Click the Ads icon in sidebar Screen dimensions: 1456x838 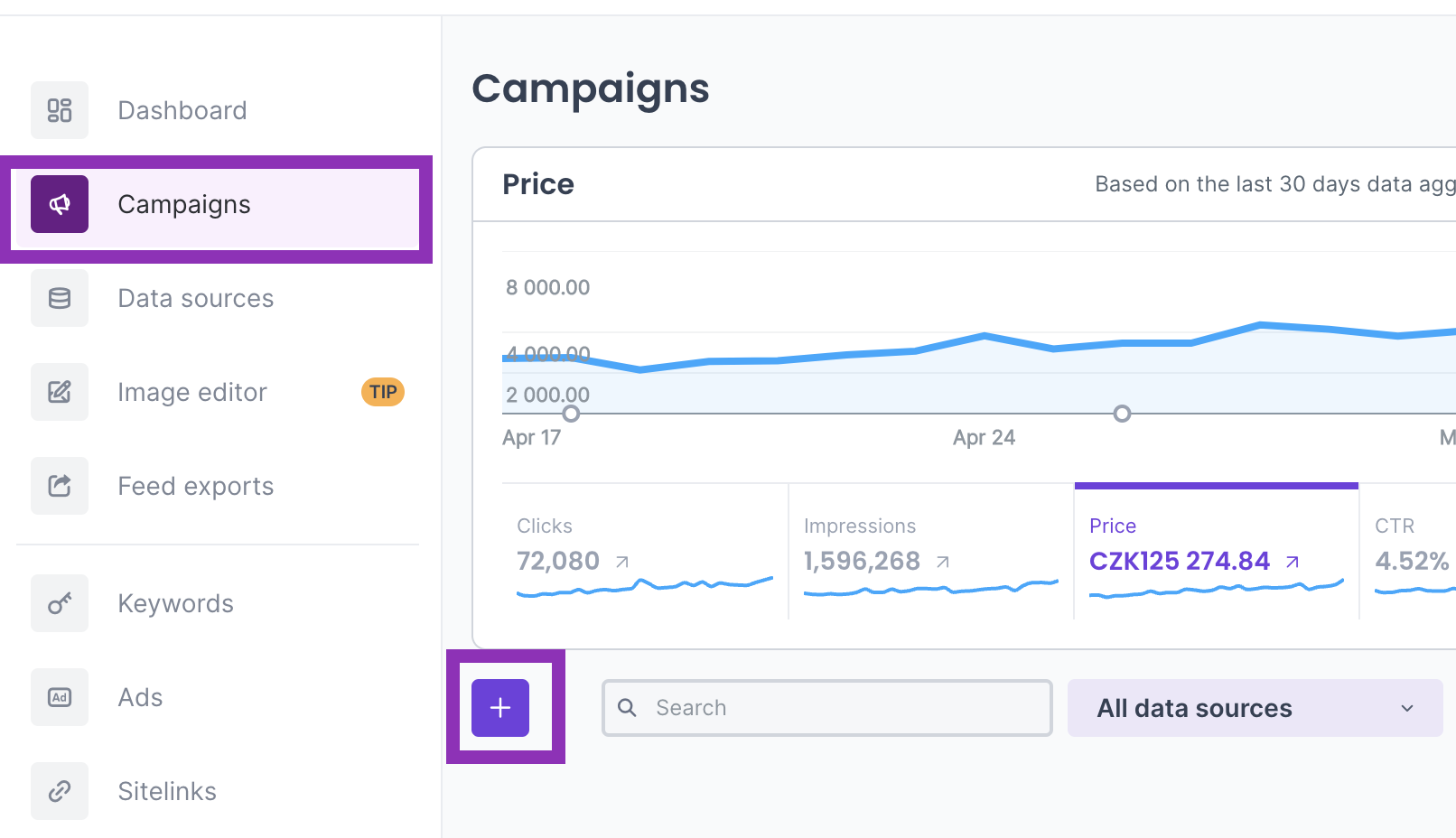(x=60, y=697)
